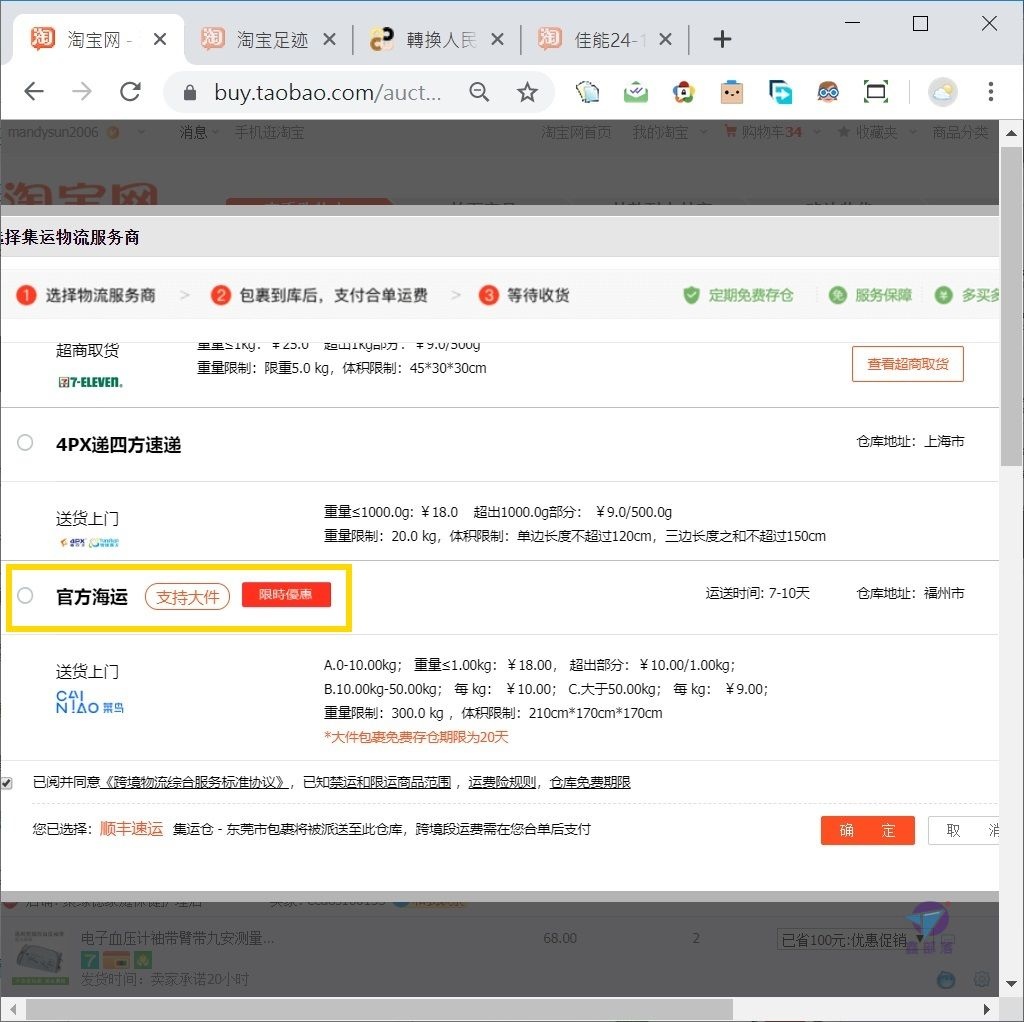Click the horizontal scrollbar thumb
The width and height of the screenshot is (1024, 1022).
(379, 1010)
